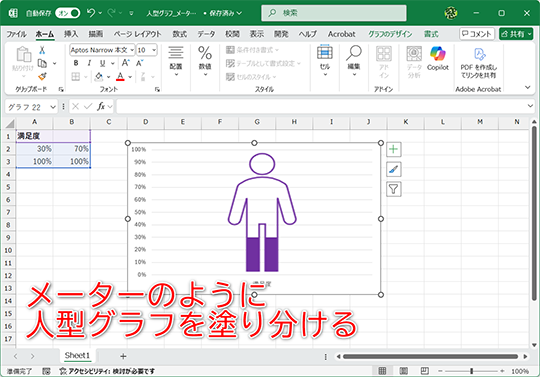Apply the fill color bucket
Screen dimensions: 540x377
99,77
